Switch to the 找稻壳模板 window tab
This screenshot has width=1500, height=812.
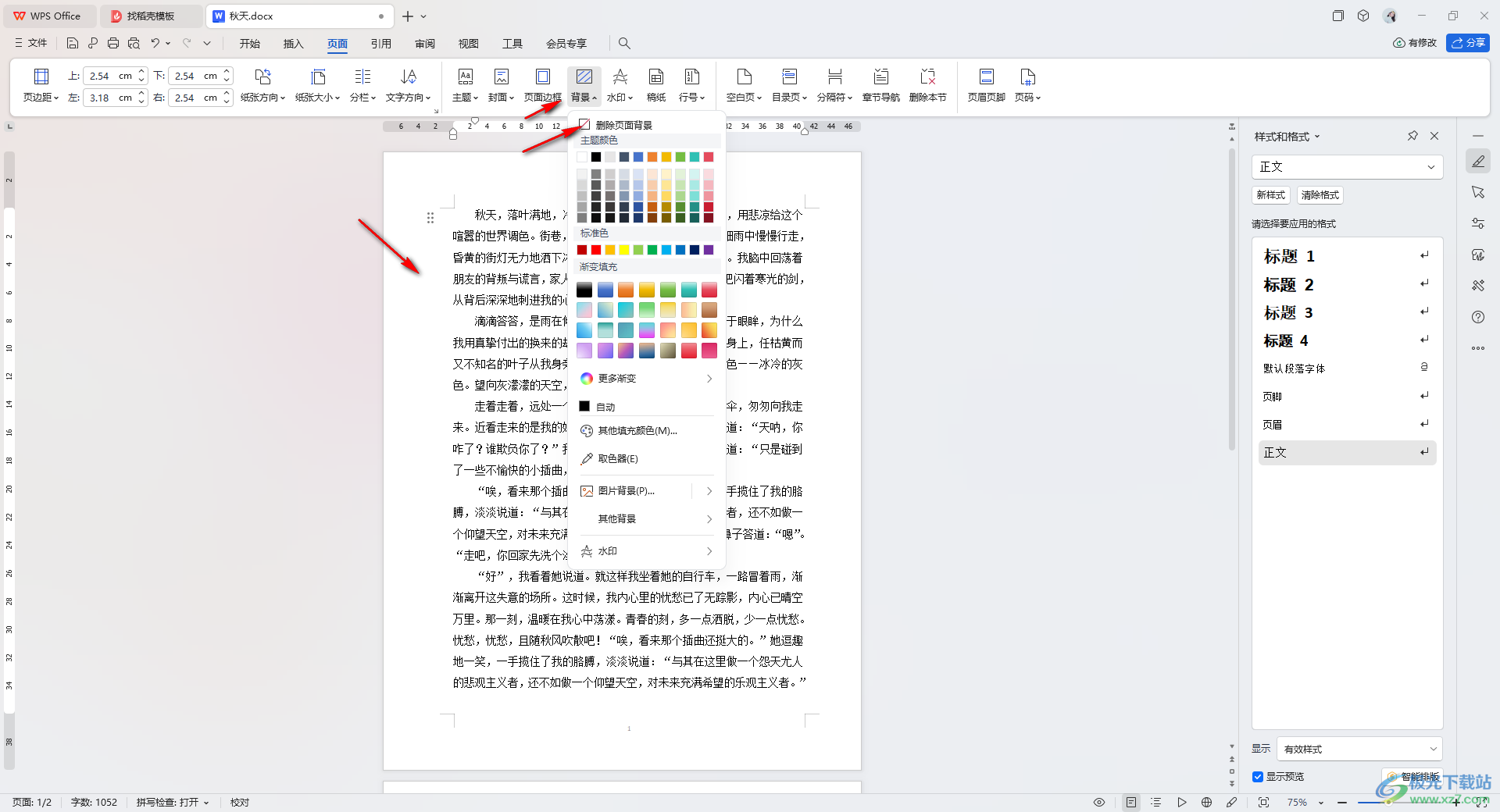[x=150, y=16]
